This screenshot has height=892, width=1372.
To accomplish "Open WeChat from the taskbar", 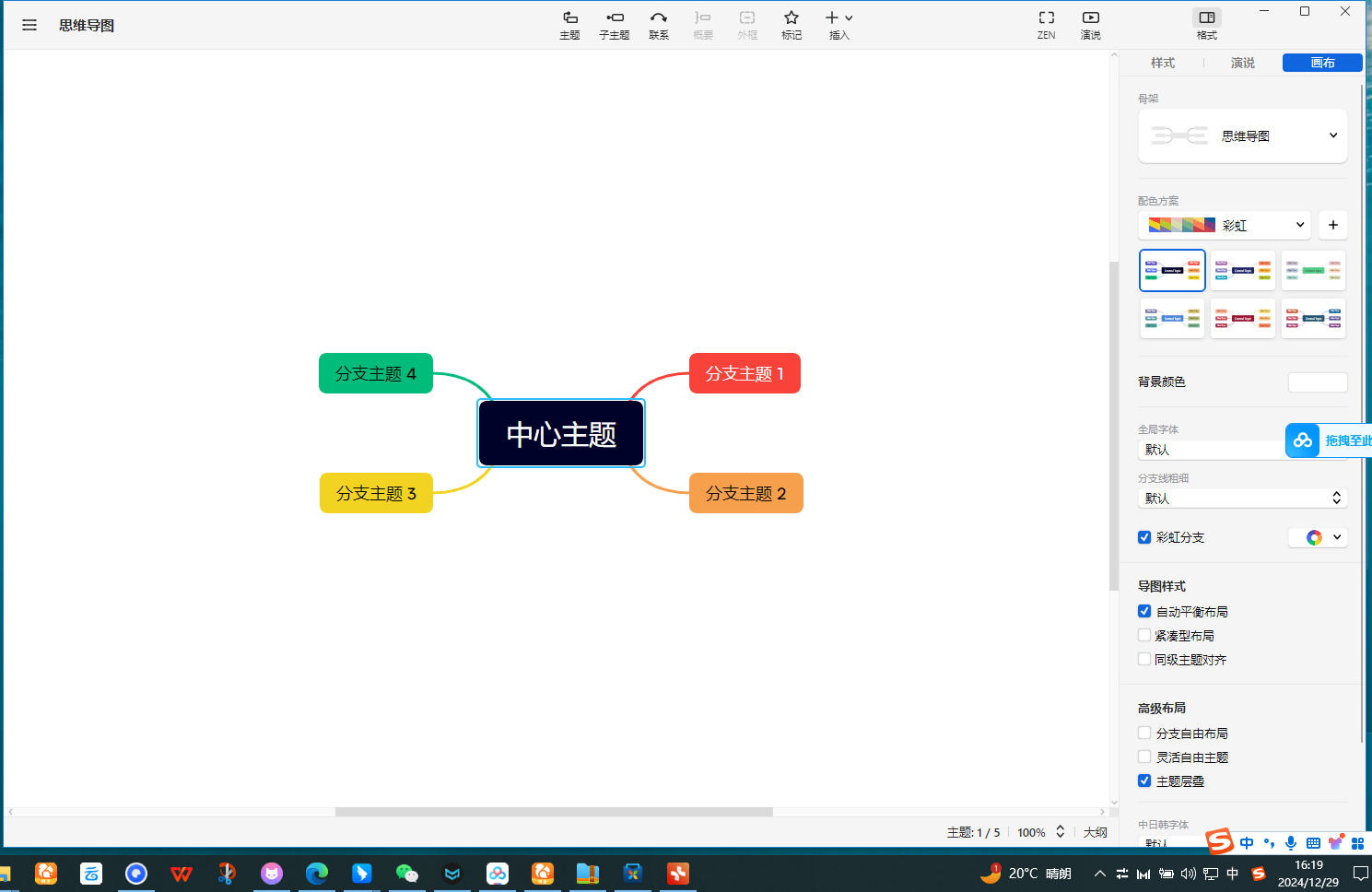I will click(x=406, y=873).
